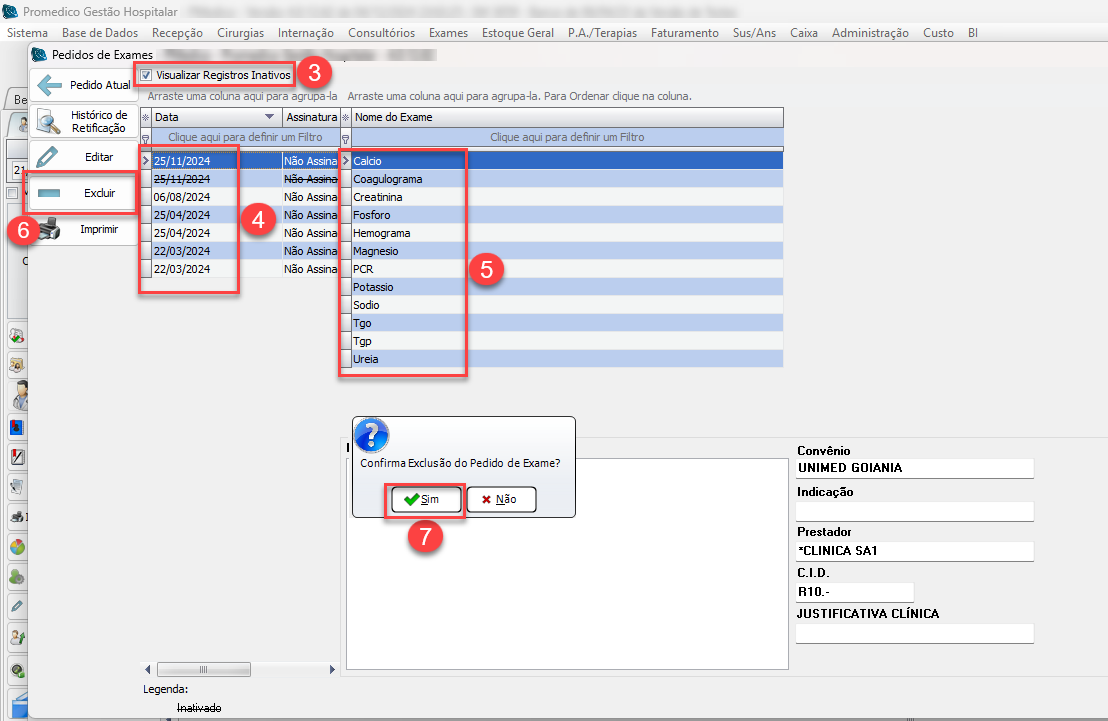Click the Prestador field showing *CLINICA SA1
Image resolution: width=1108 pixels, height=721 pixels.
[x=914, y=551]
